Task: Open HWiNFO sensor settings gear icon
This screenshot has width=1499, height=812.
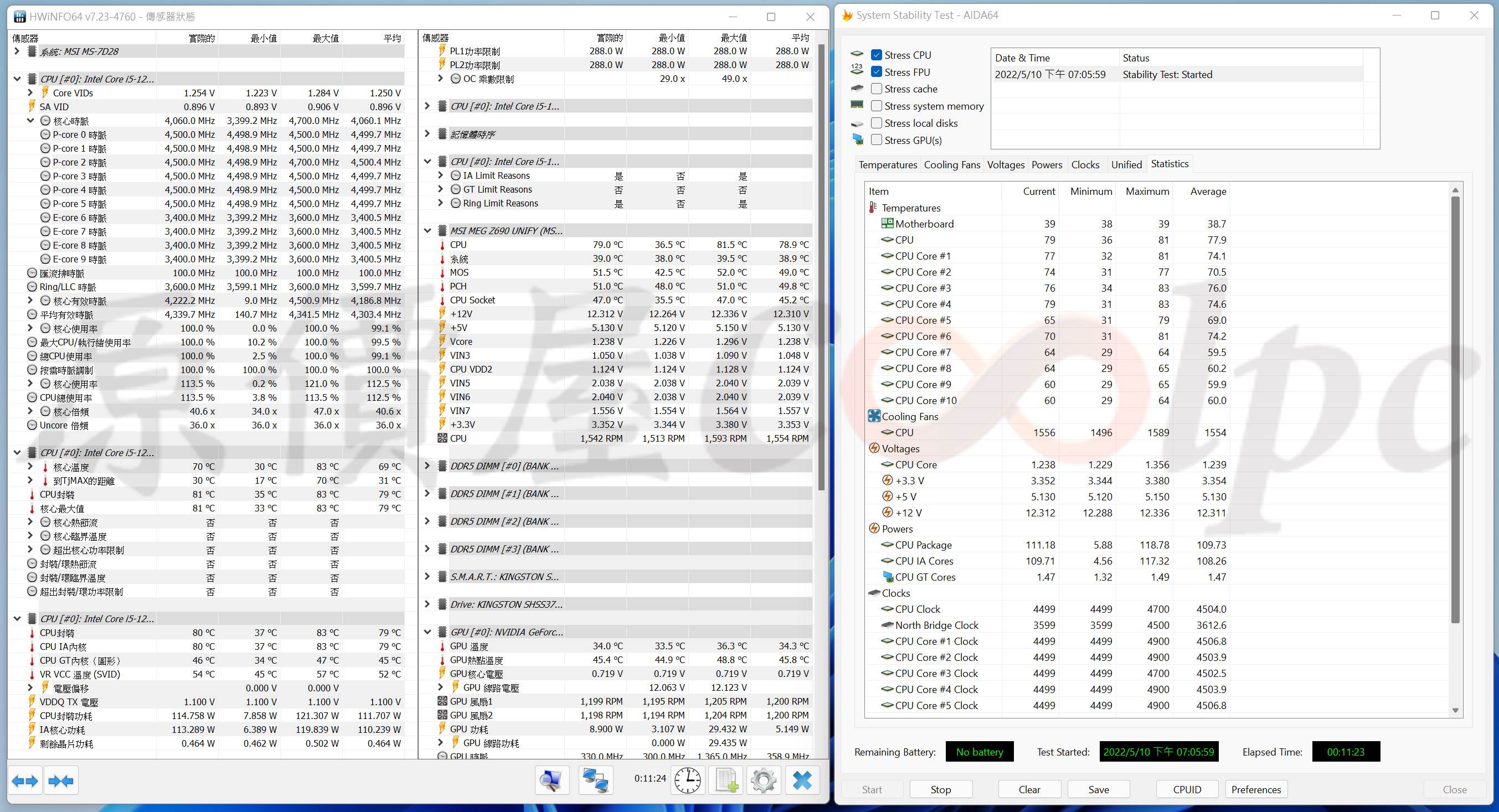Action: (x=764, y=780)
